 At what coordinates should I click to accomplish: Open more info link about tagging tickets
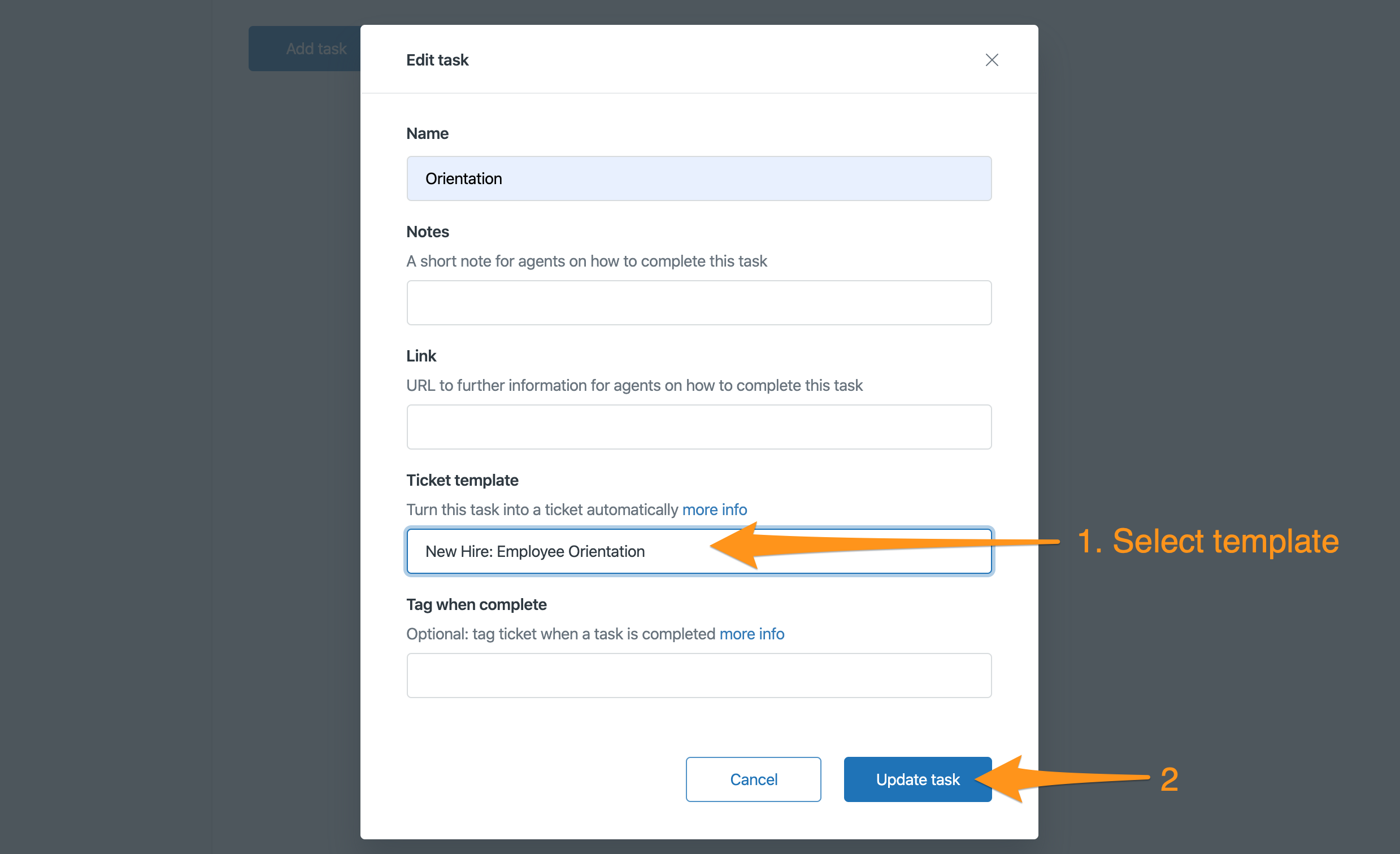click(752, 634)
